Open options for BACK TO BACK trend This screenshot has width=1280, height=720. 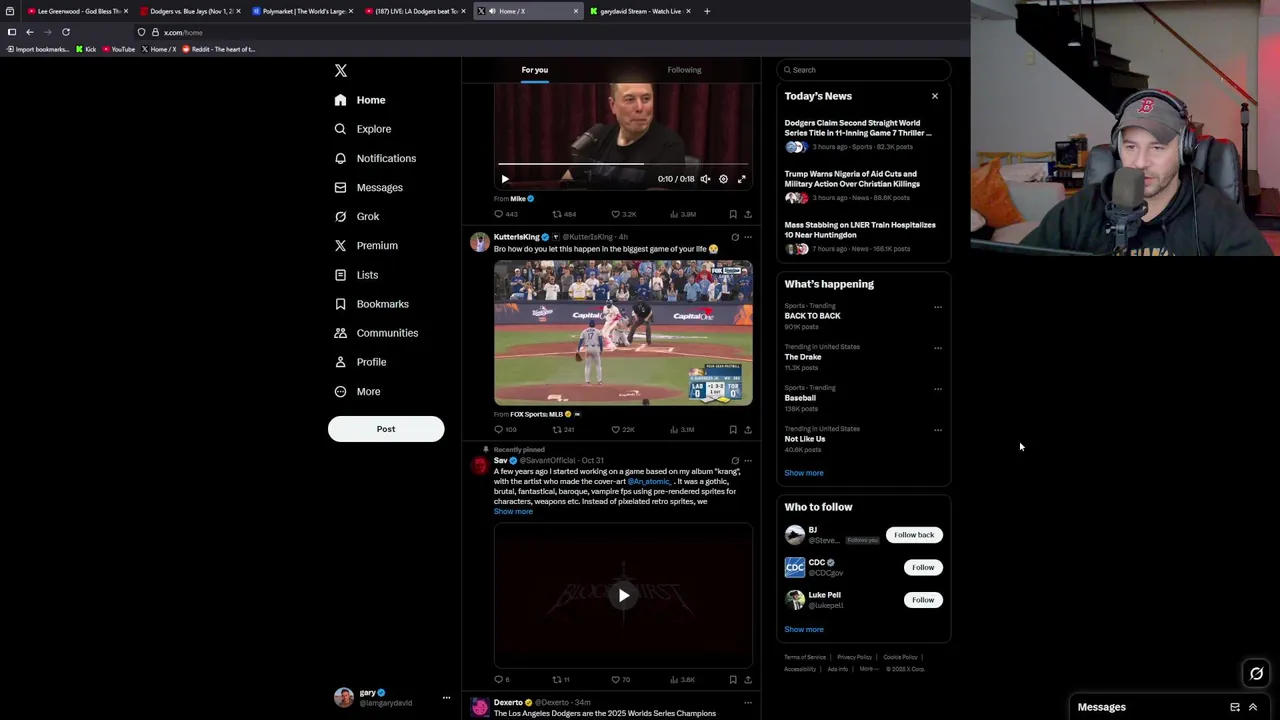(938, 307)
